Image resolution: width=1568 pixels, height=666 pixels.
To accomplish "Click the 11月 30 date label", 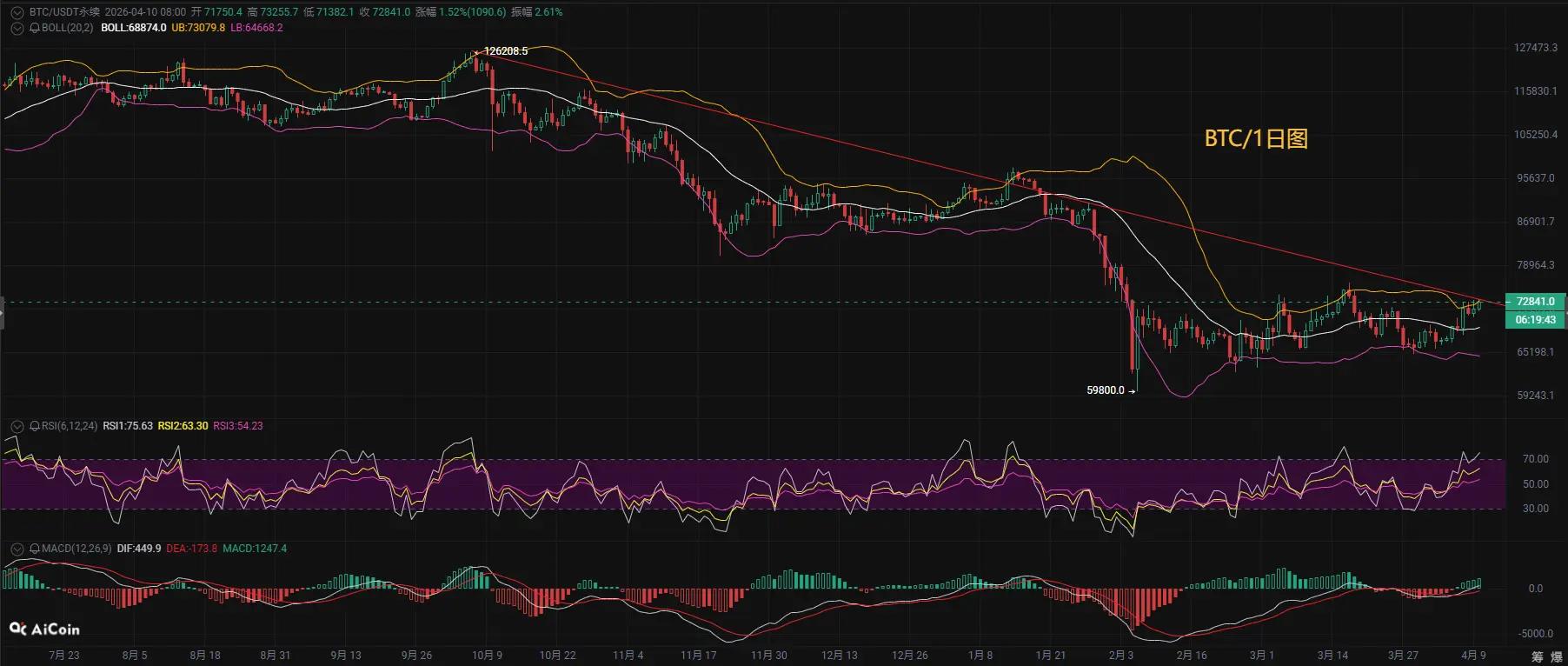I will (769, 656).
